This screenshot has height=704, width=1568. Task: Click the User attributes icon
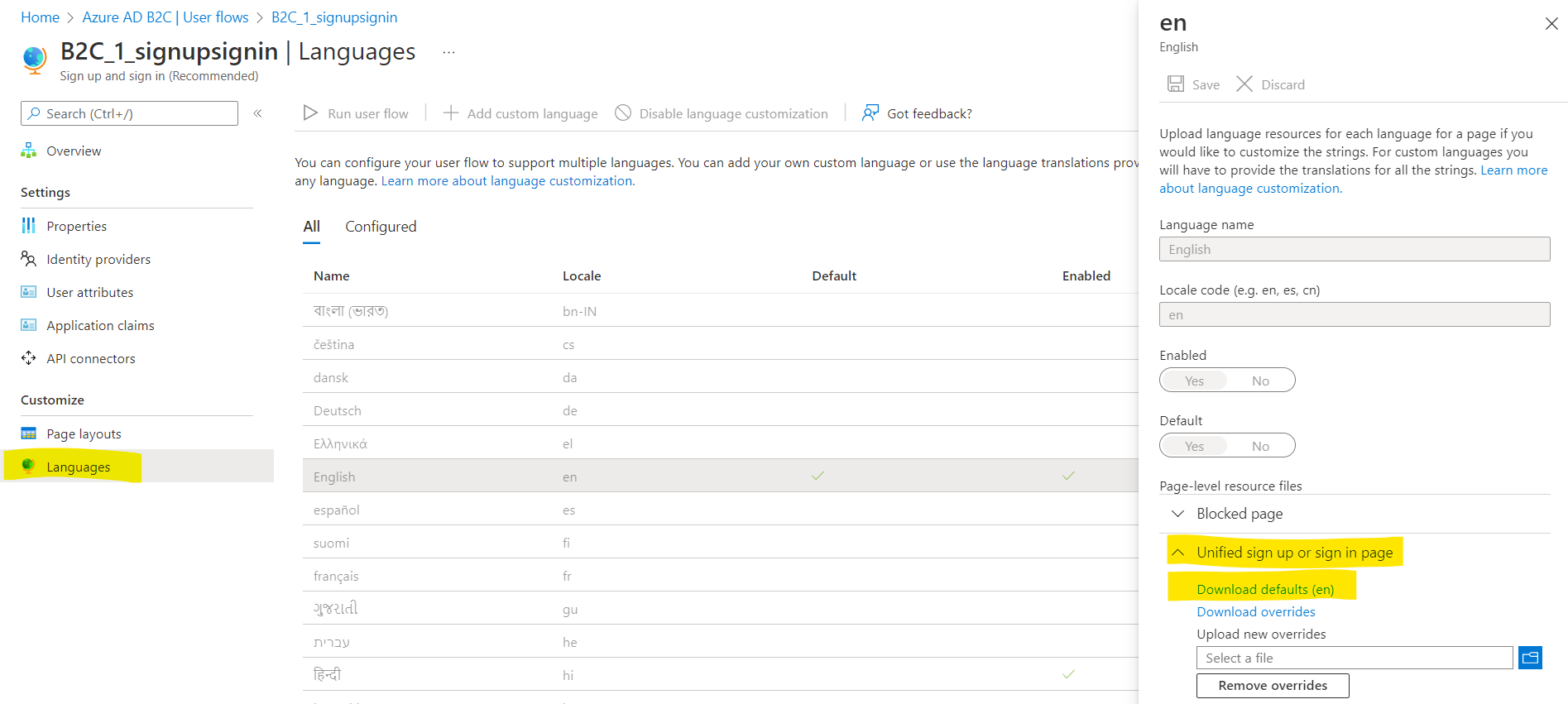point(29,292)
